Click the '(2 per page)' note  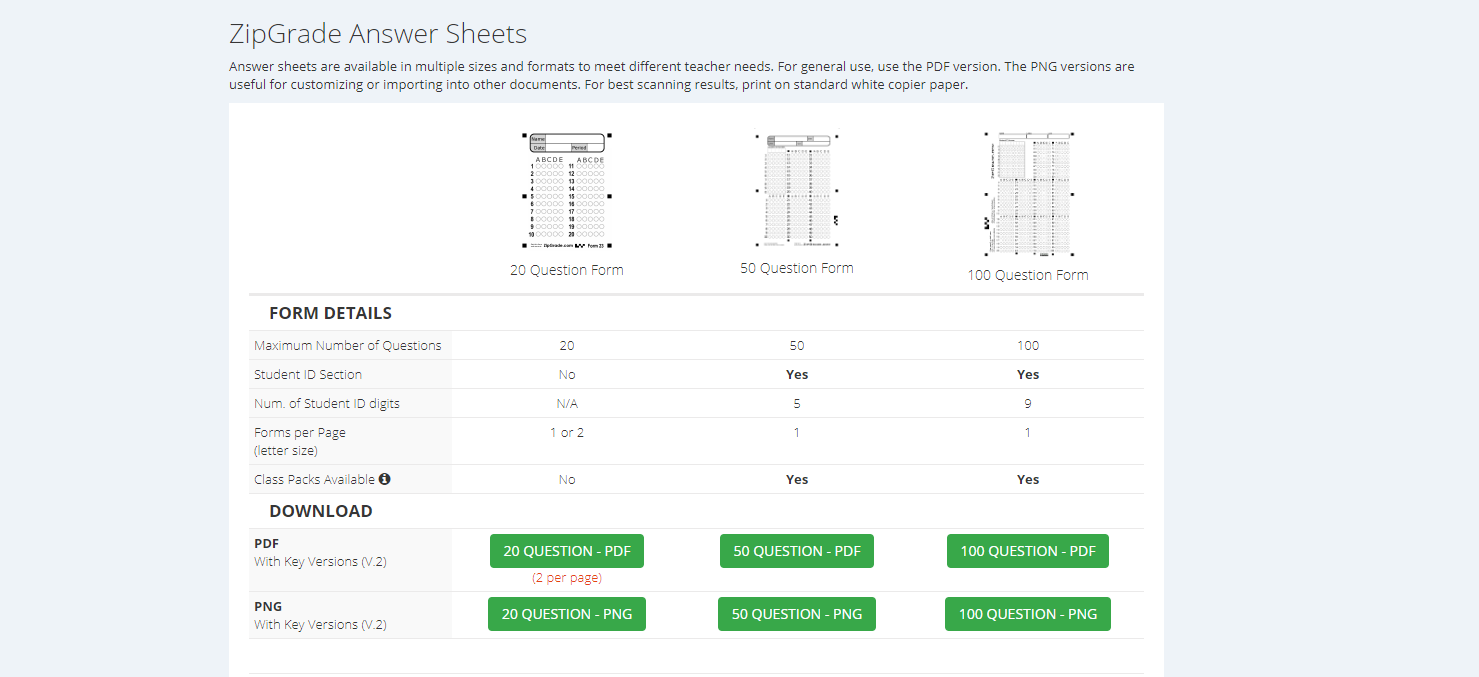(567, 578)
